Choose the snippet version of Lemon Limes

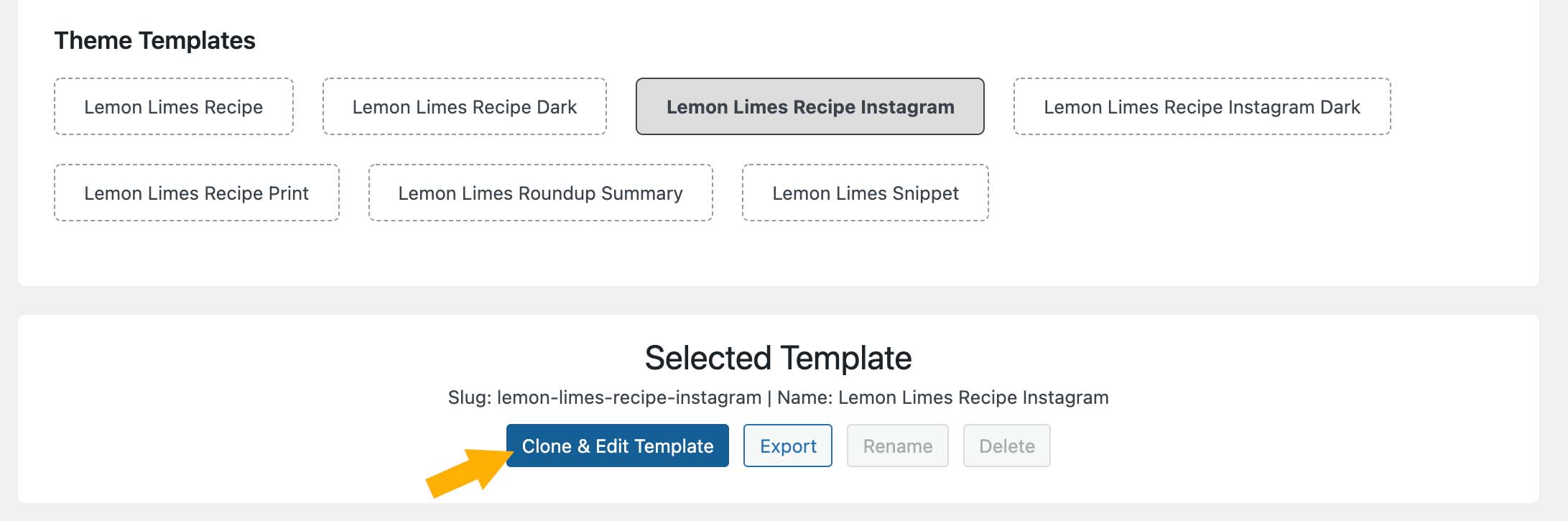click(x=864, y=193)
